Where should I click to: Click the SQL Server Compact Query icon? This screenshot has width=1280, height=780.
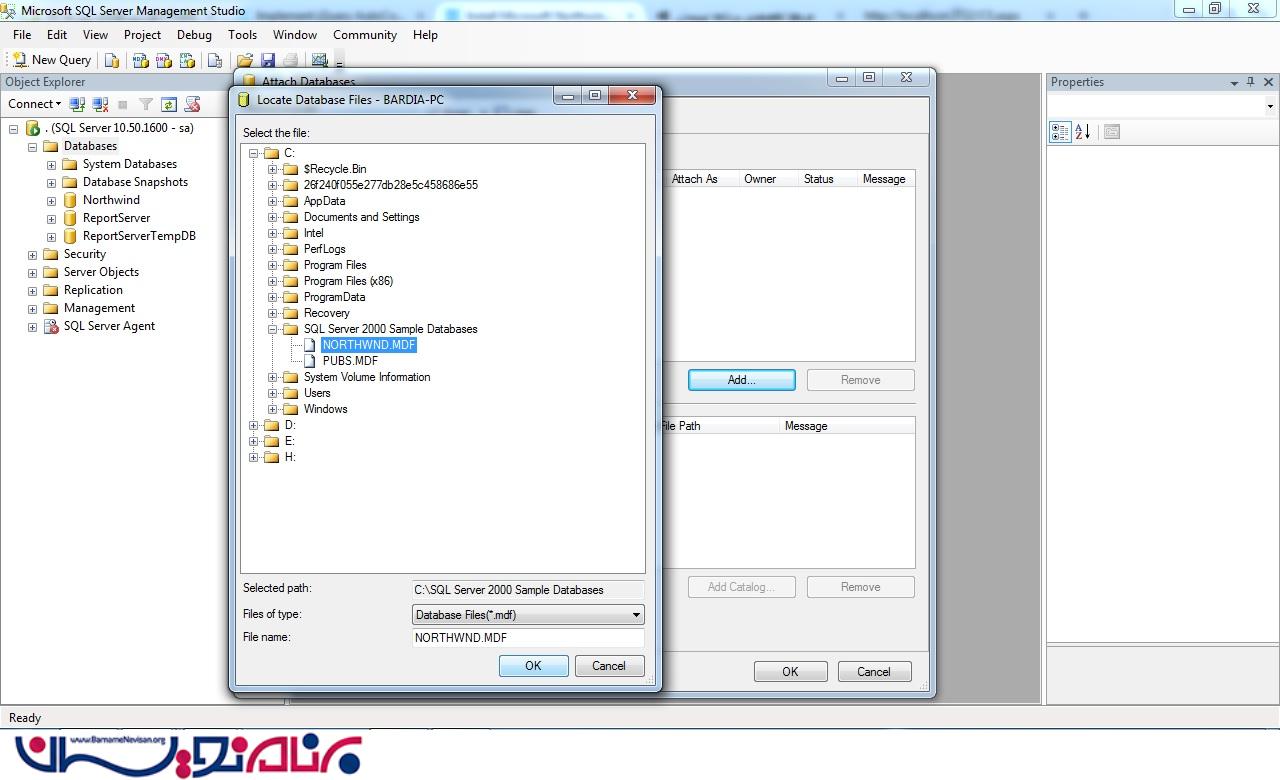[x=215, y=60]
